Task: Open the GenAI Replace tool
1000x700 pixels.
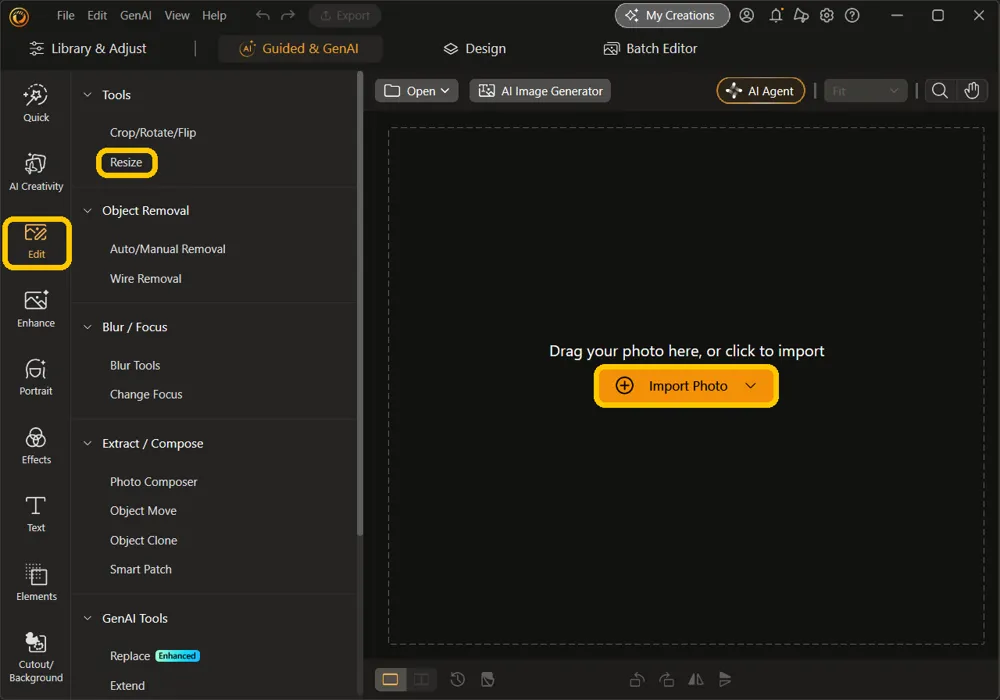Action: tap(130, 656)
